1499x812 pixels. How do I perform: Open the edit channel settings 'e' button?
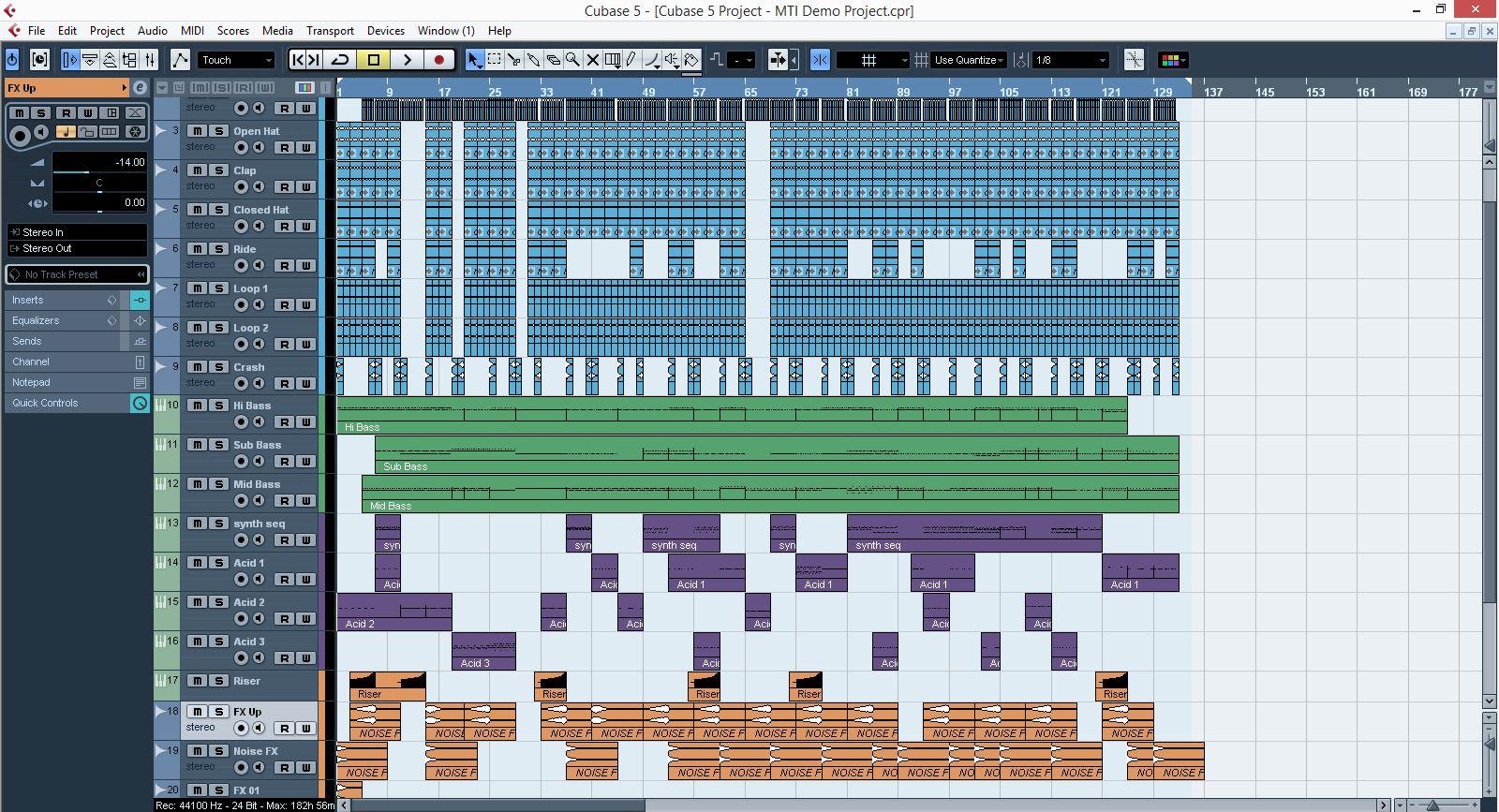click(x=140, y=88)
